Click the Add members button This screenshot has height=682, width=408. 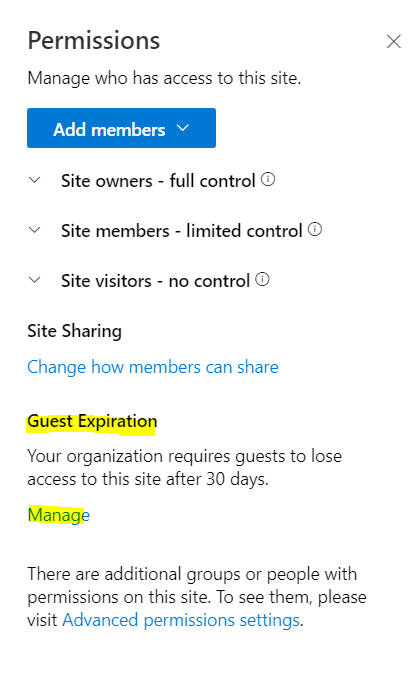121,128
